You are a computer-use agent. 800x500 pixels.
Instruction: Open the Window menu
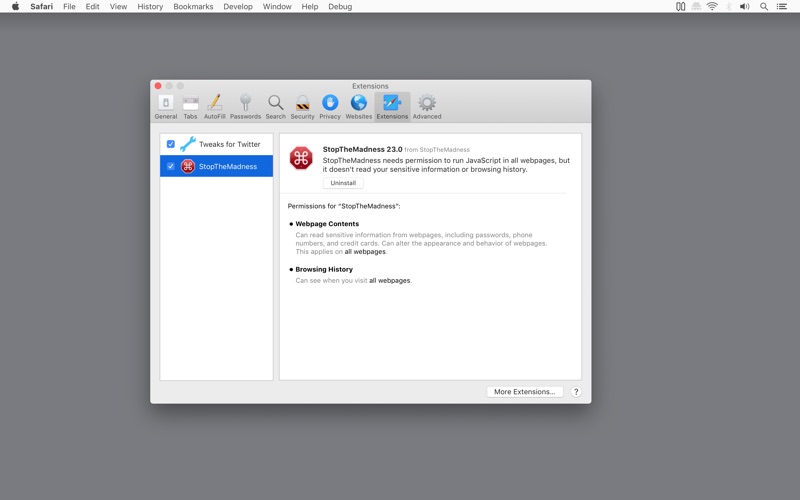point(277,7)
